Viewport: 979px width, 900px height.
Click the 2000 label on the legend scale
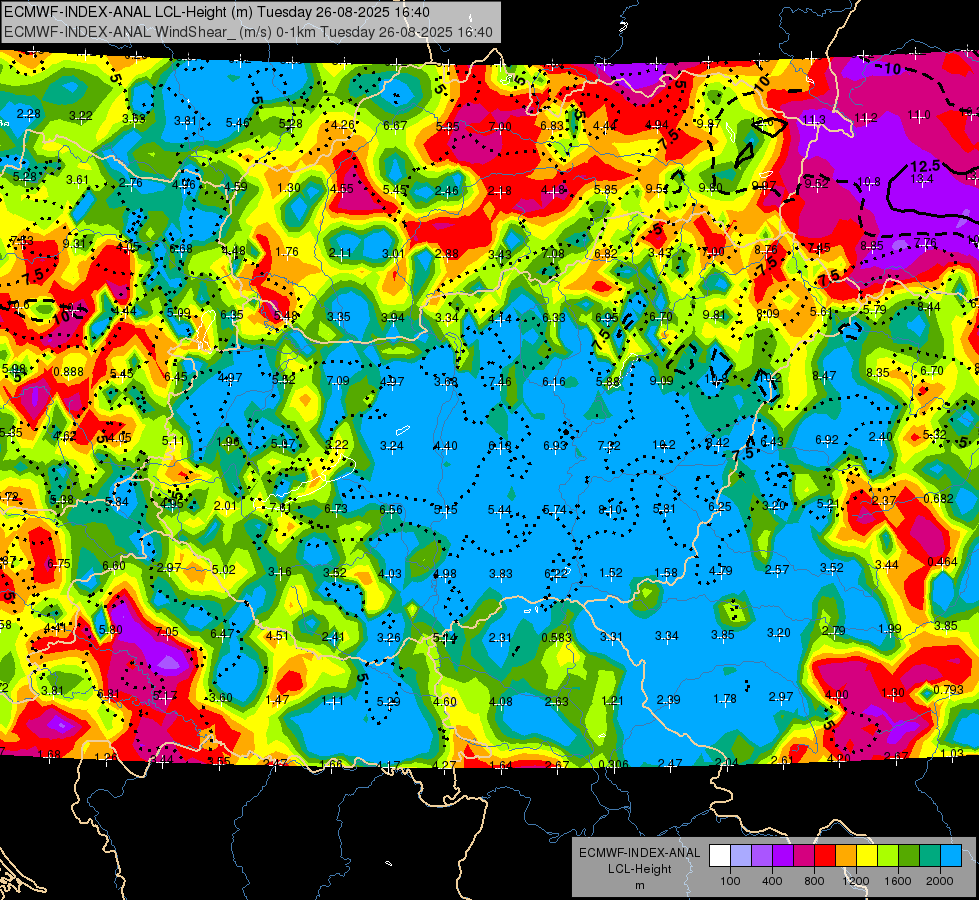click(x=940, y=881)
